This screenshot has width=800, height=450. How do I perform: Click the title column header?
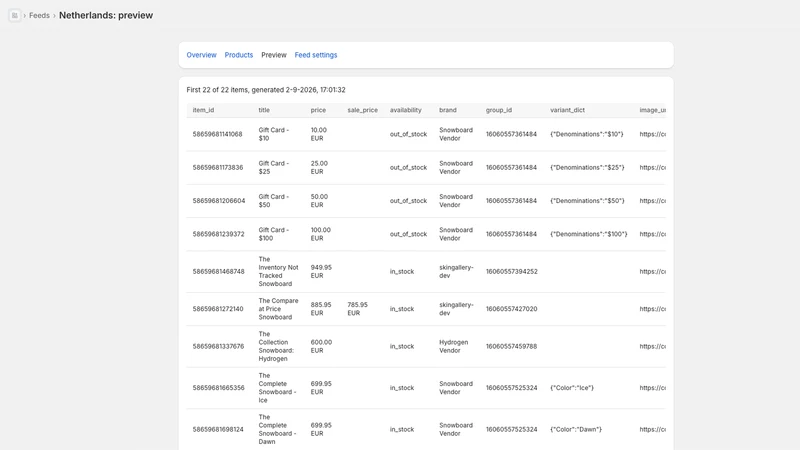coord(264,110)
